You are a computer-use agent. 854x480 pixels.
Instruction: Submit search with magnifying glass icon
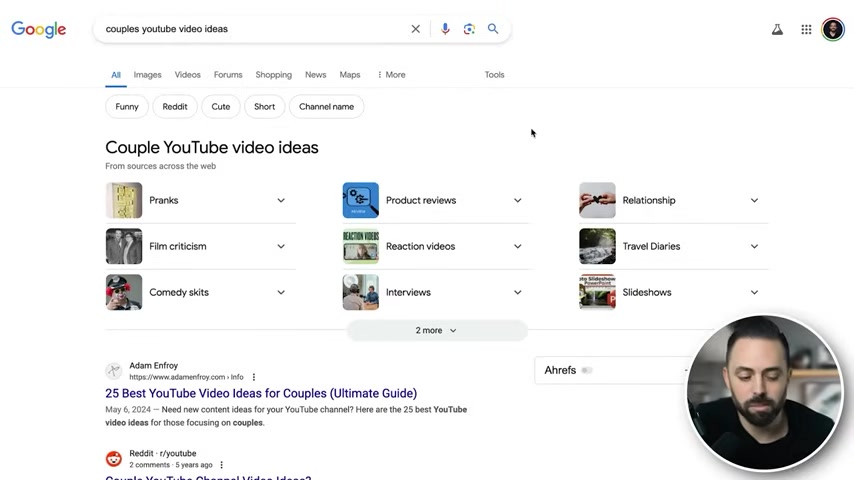click(493, 28)
